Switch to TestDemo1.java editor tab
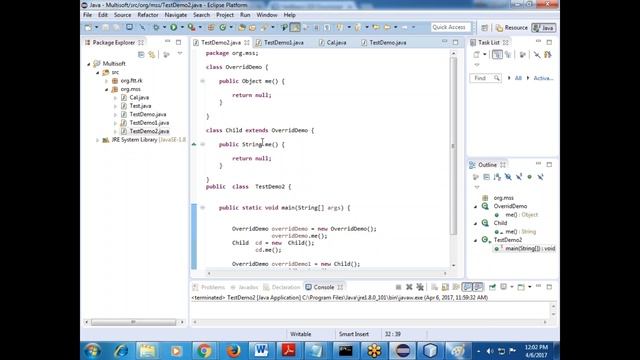 pos(283,42)
